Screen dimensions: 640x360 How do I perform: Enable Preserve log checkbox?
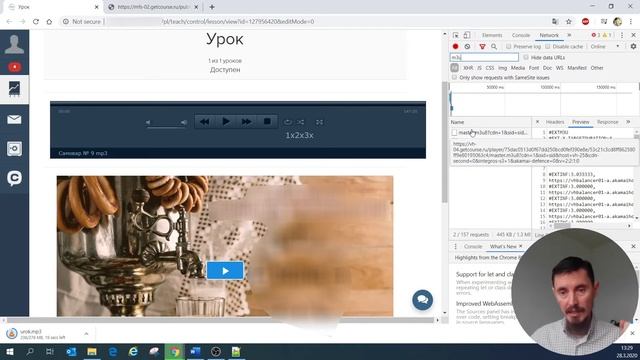point(509,47)
